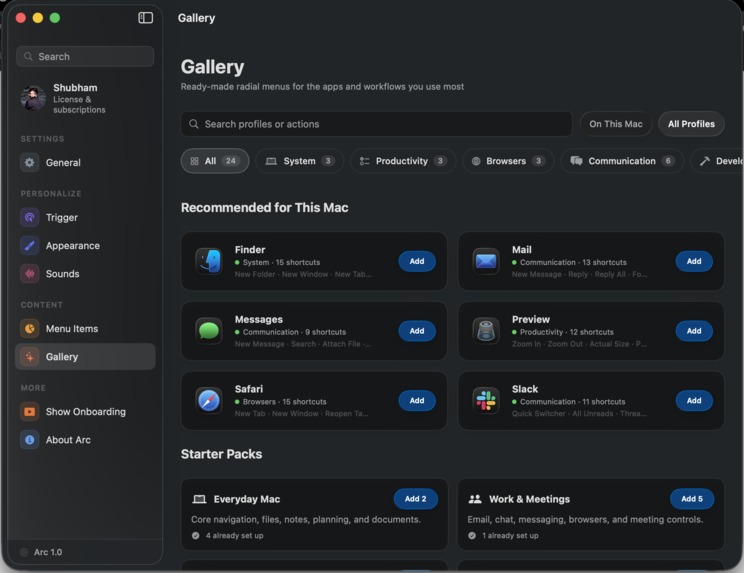Click 'Productivity · 12 shortcuts' text

[x=567, y=332]
